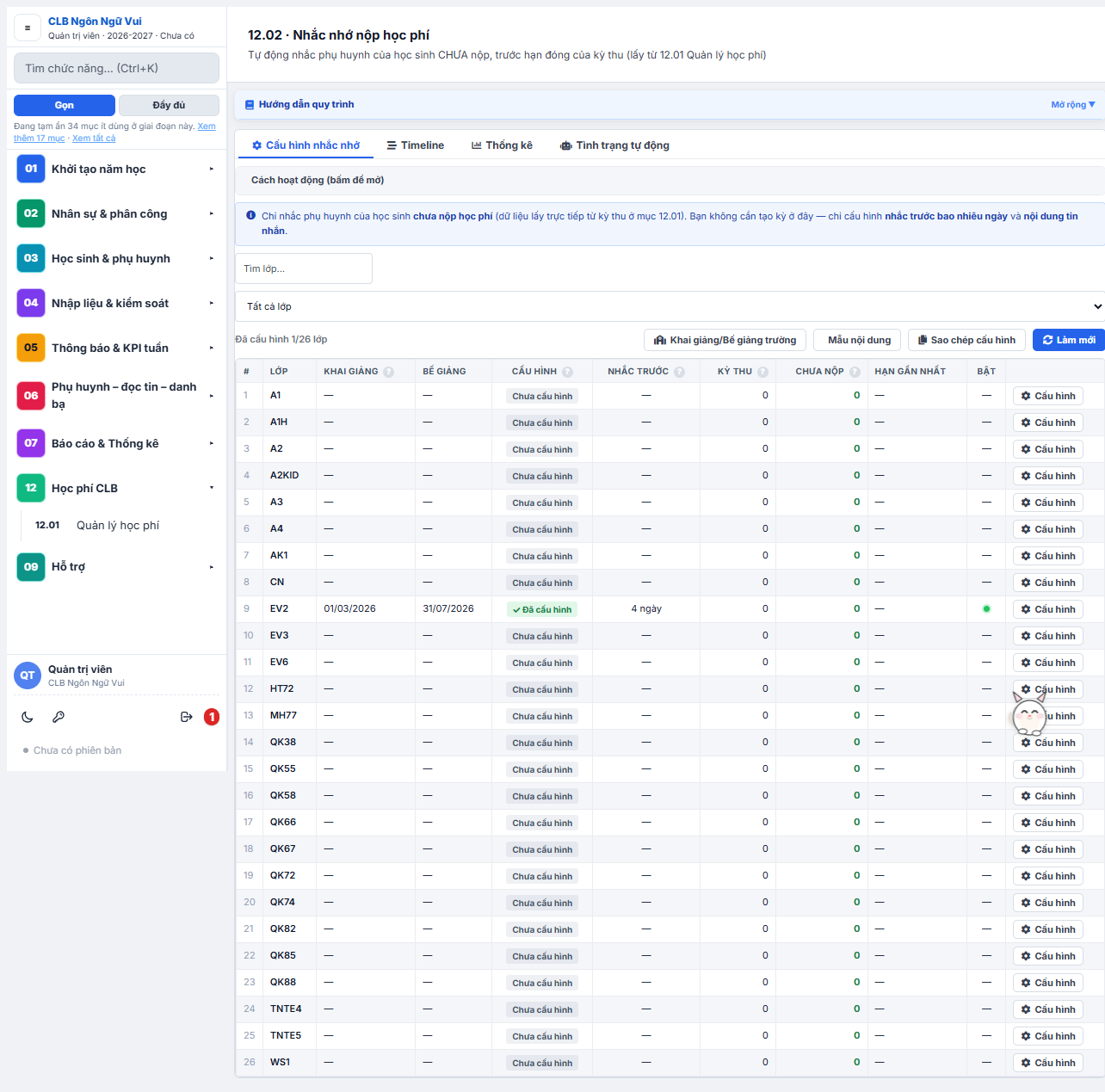Screen dimensions: 1105x1092
Task: Click the logout arrow icon
Action: (186, 717)
